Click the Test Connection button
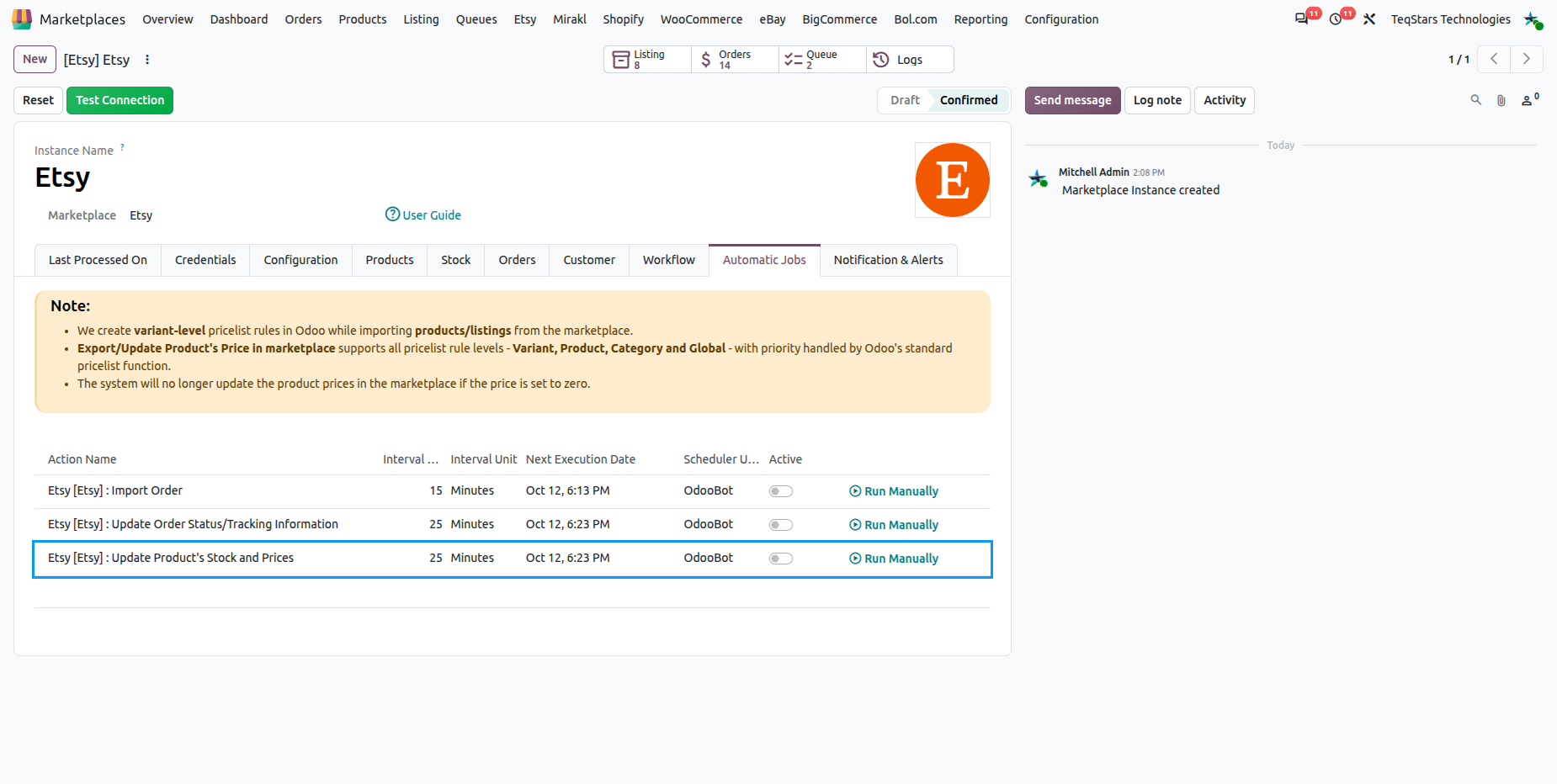The height and width of the screenshot is (784, 1557). tap(120, 100)
